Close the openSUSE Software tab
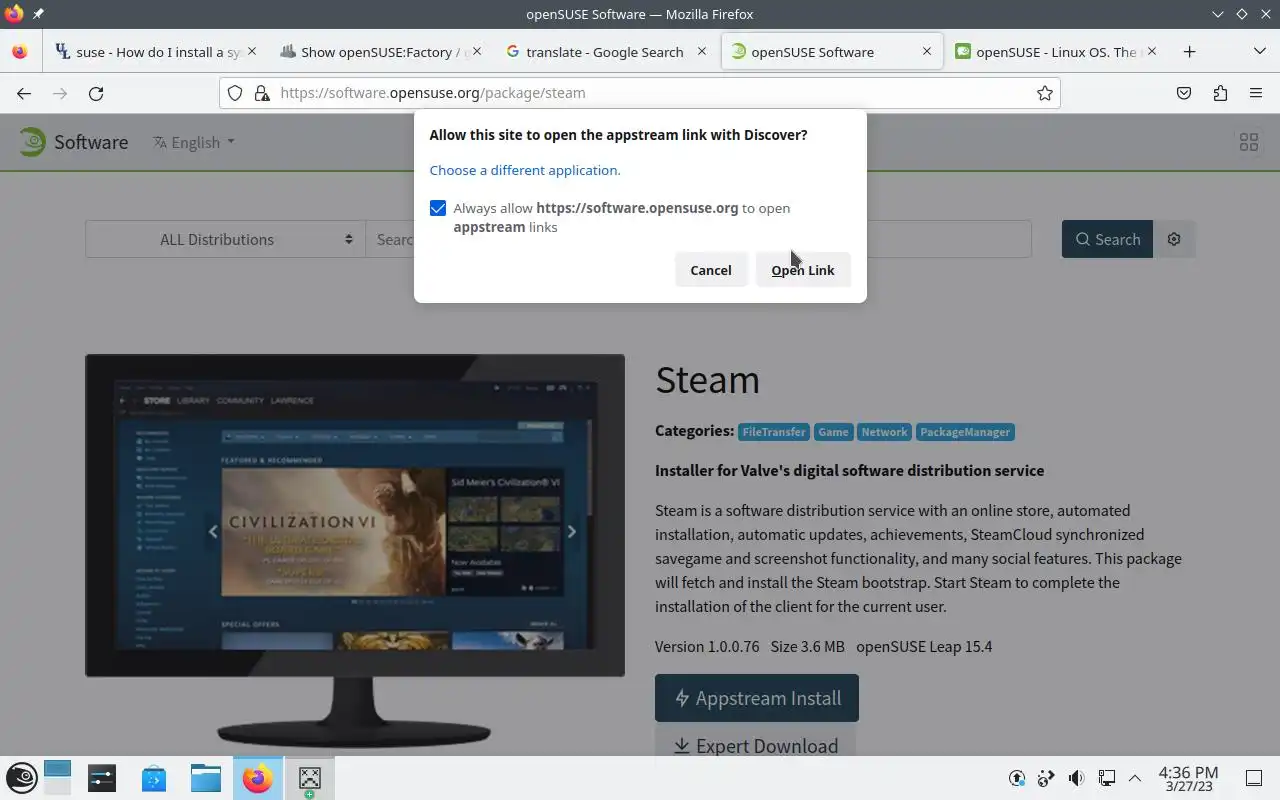Screen dimensions: 1280x800 point(927,52)
